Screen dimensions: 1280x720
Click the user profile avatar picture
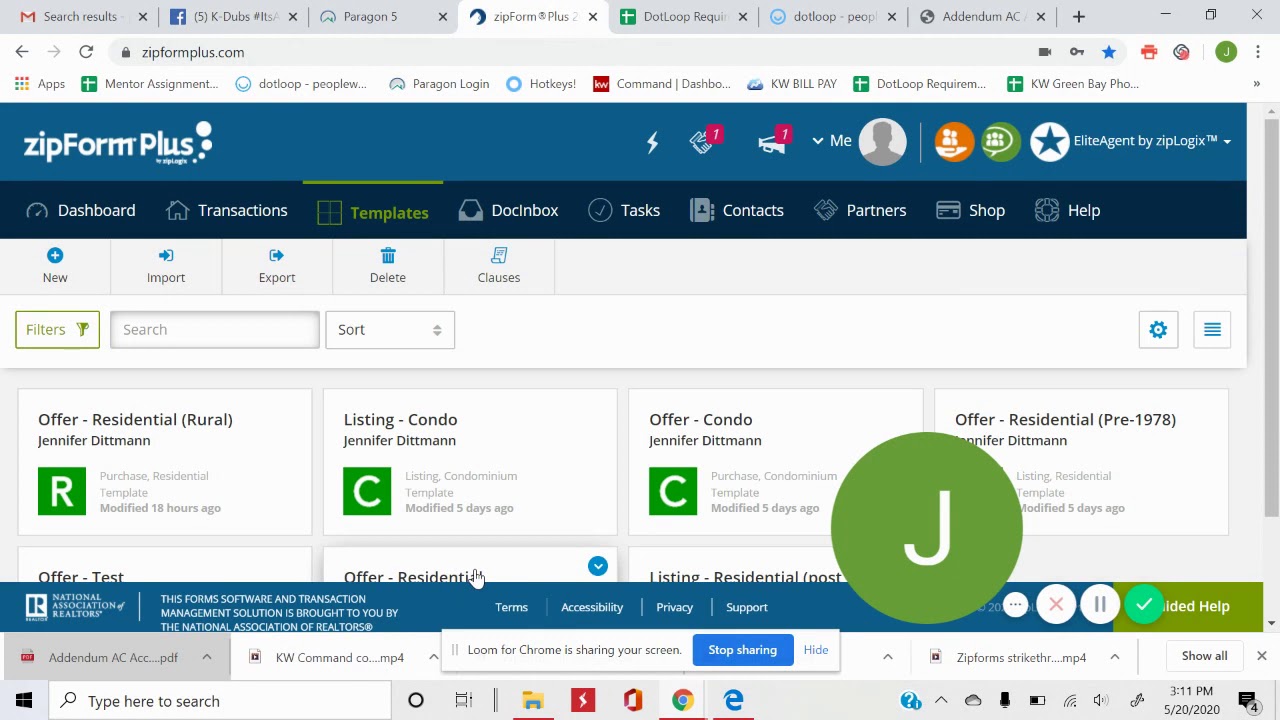click(x=882, y=141)
